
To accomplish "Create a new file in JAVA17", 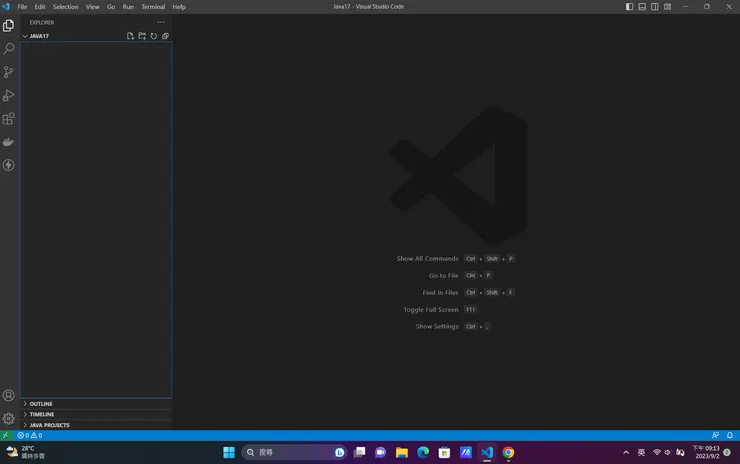I will pos(130,36).
